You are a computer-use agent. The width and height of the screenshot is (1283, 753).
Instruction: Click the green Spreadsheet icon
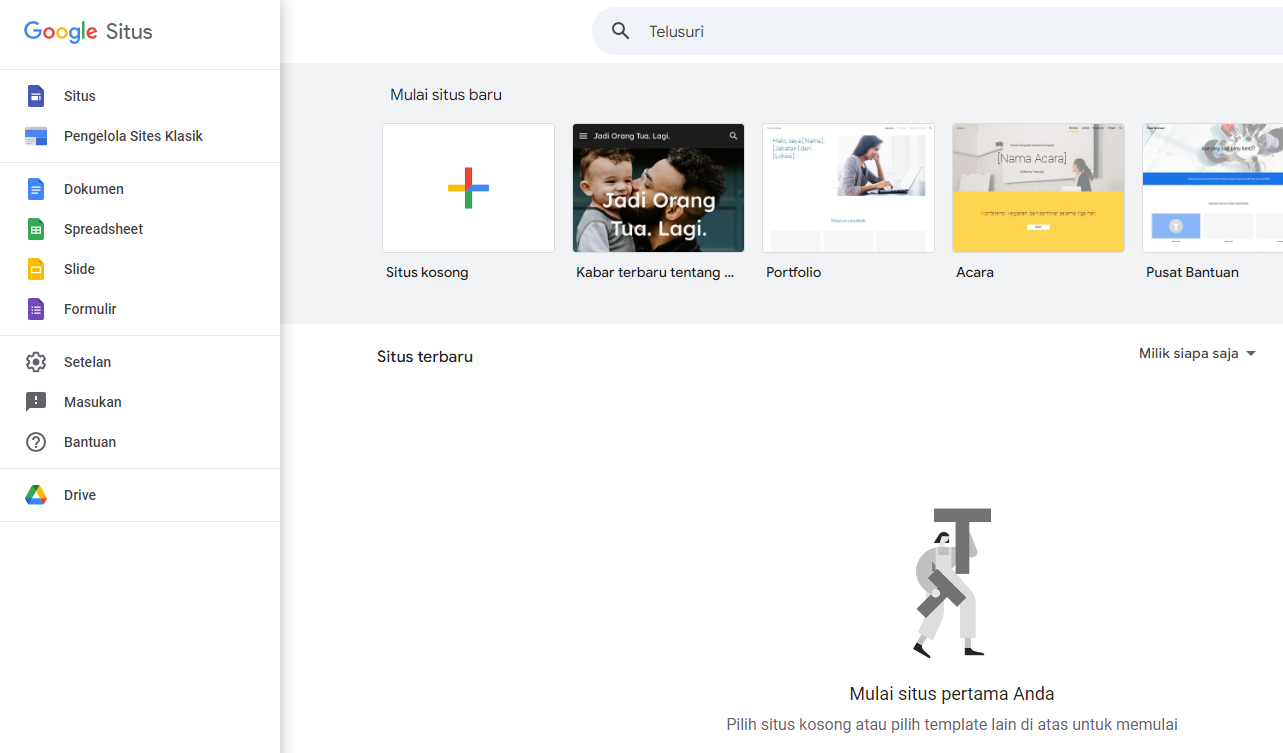point(36,229)
